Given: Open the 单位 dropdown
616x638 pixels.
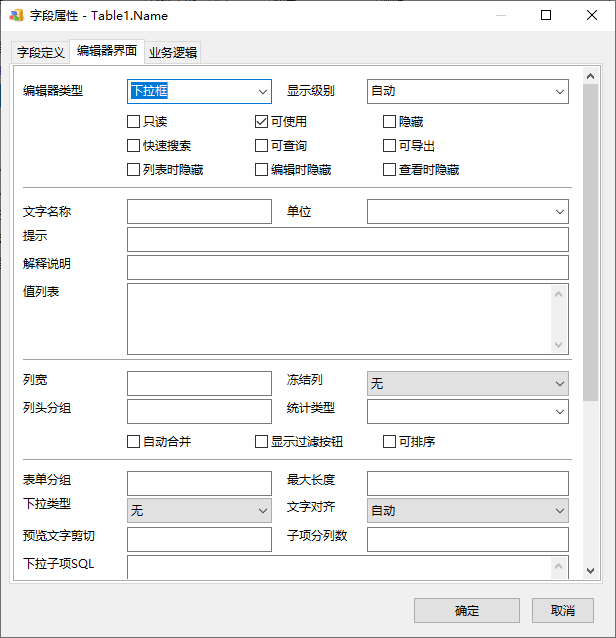Looking at the screenshot, I should 467,211.
